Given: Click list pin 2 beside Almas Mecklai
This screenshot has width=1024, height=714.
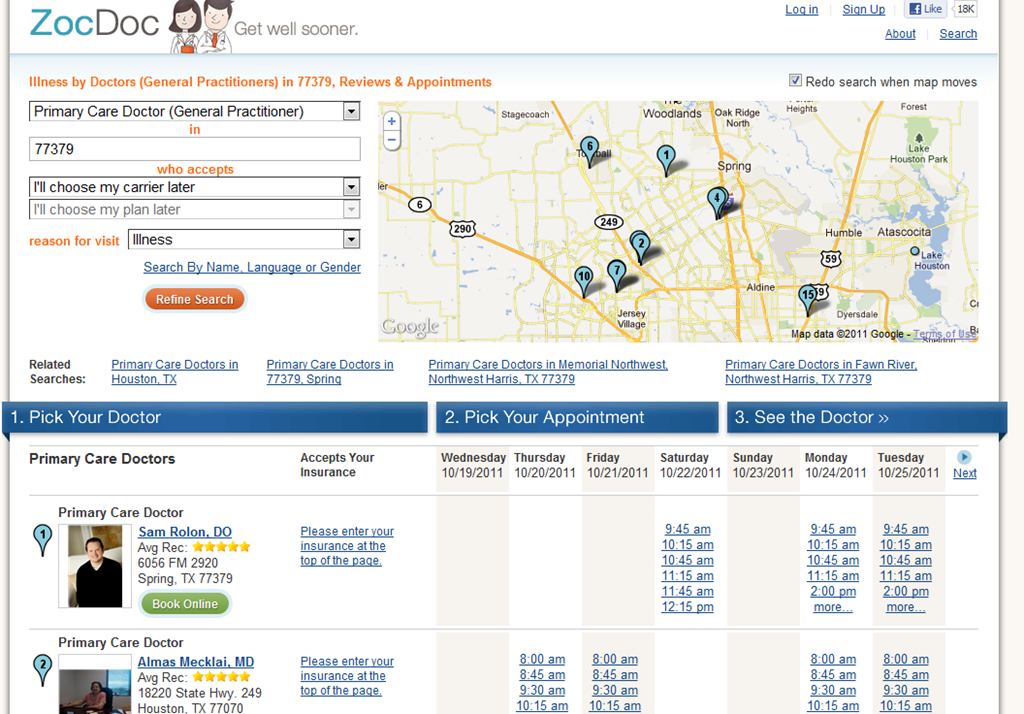Looking at the screenshot, I should tap(42, 670).
